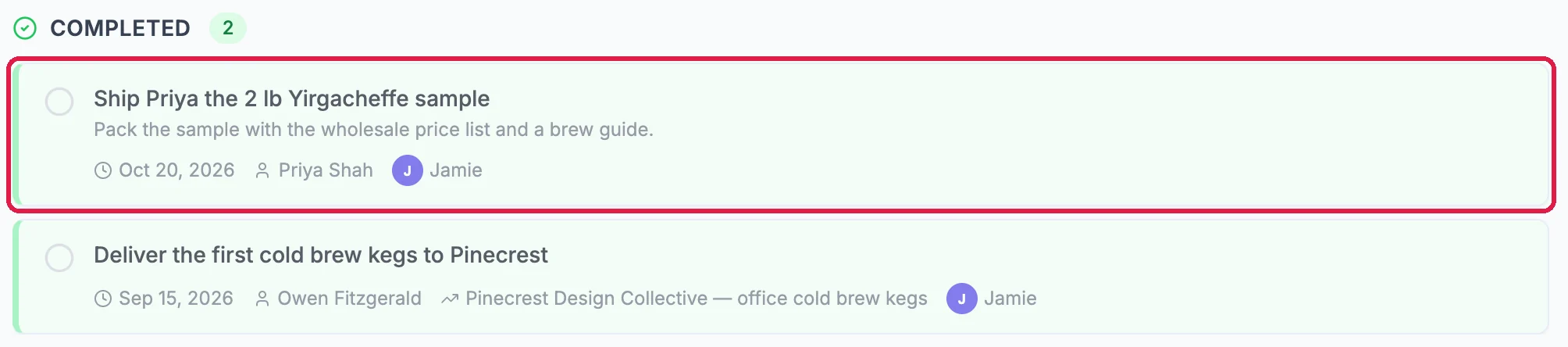Click the trend arrow icon beside Pinecrest deal
Screen dimensions: 1568x347
coord(449,299)
